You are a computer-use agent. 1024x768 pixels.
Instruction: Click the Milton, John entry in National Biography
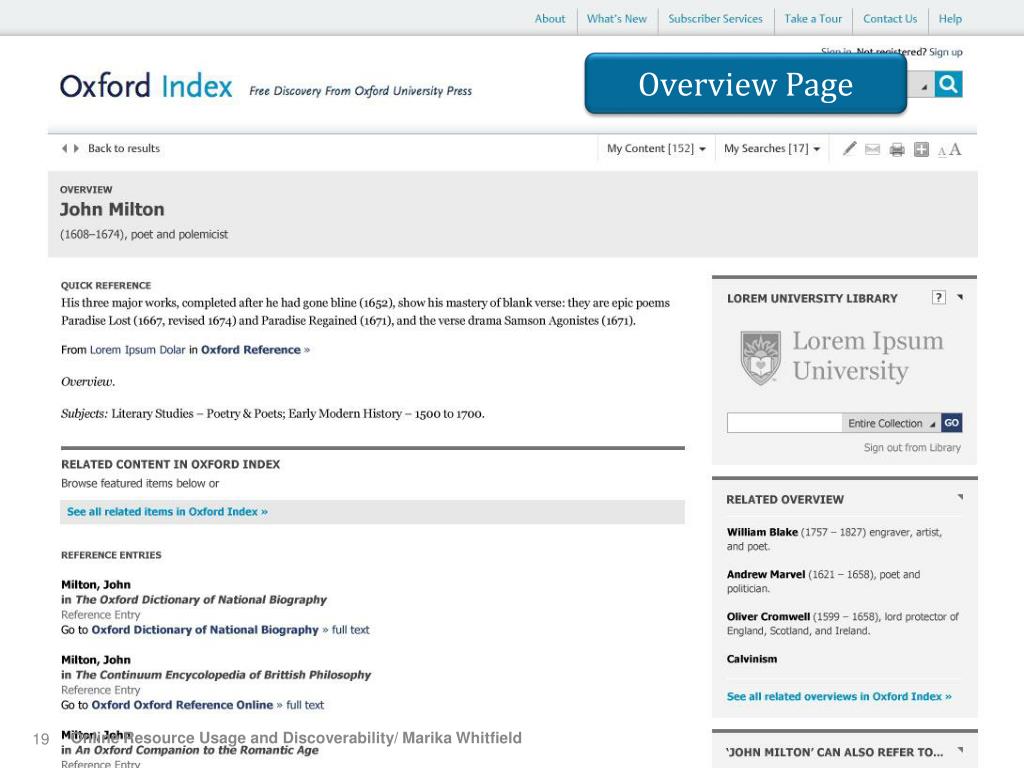point(96,585)
